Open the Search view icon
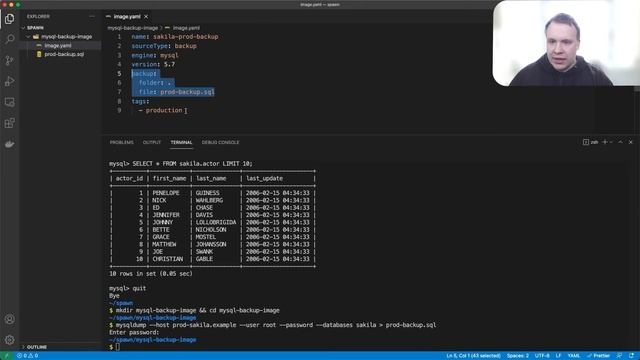 tap(9, 39)
